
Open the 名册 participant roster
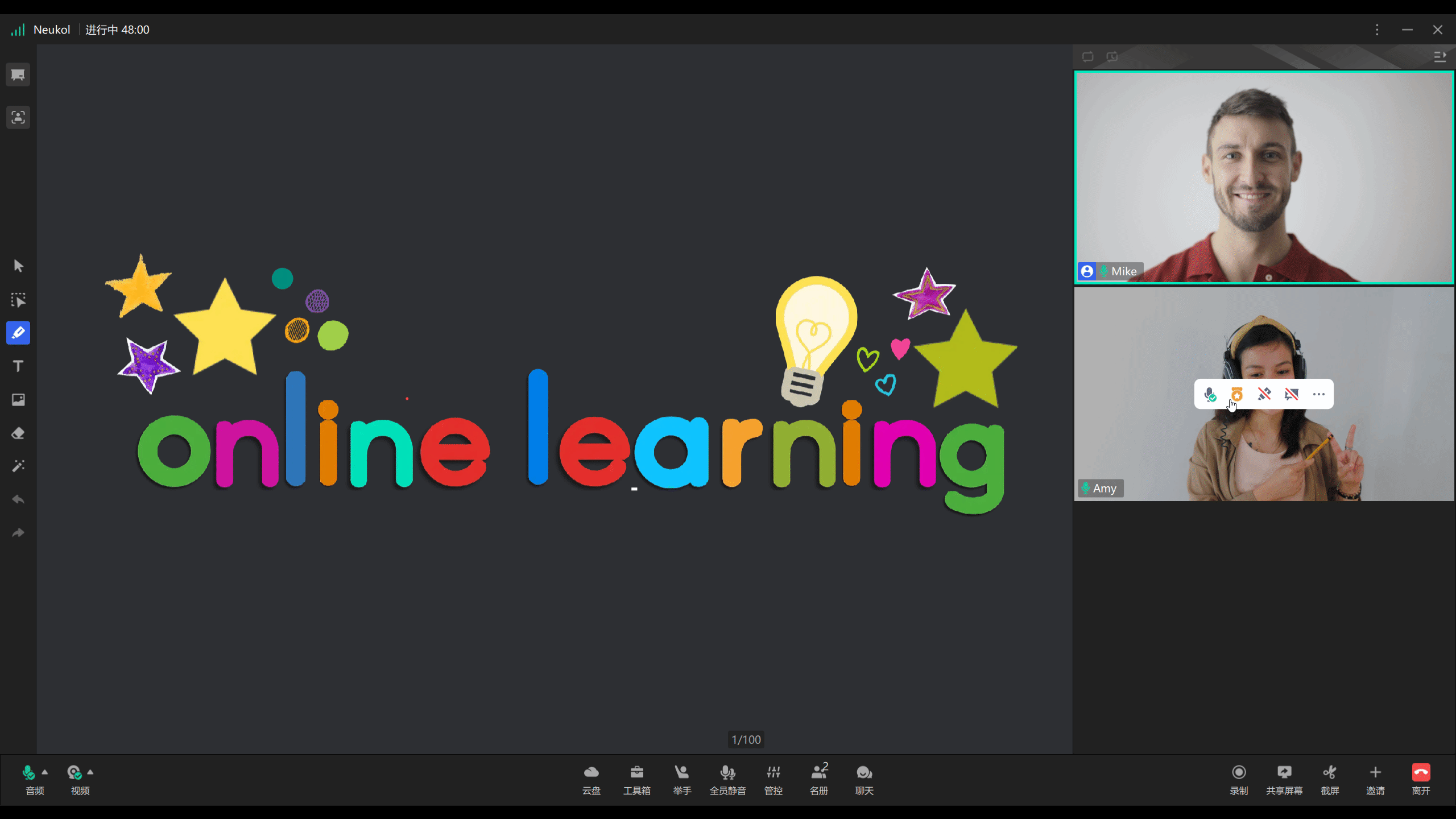coord(819,780)
